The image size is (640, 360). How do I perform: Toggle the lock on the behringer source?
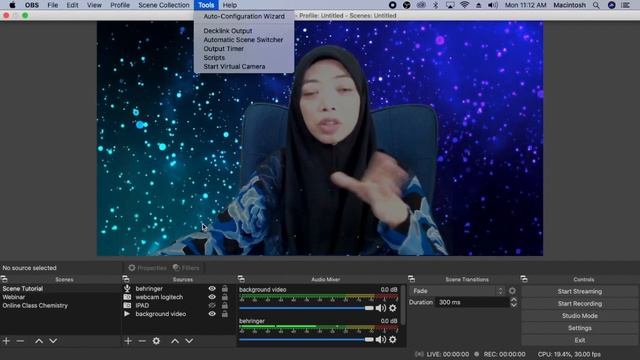225,288
